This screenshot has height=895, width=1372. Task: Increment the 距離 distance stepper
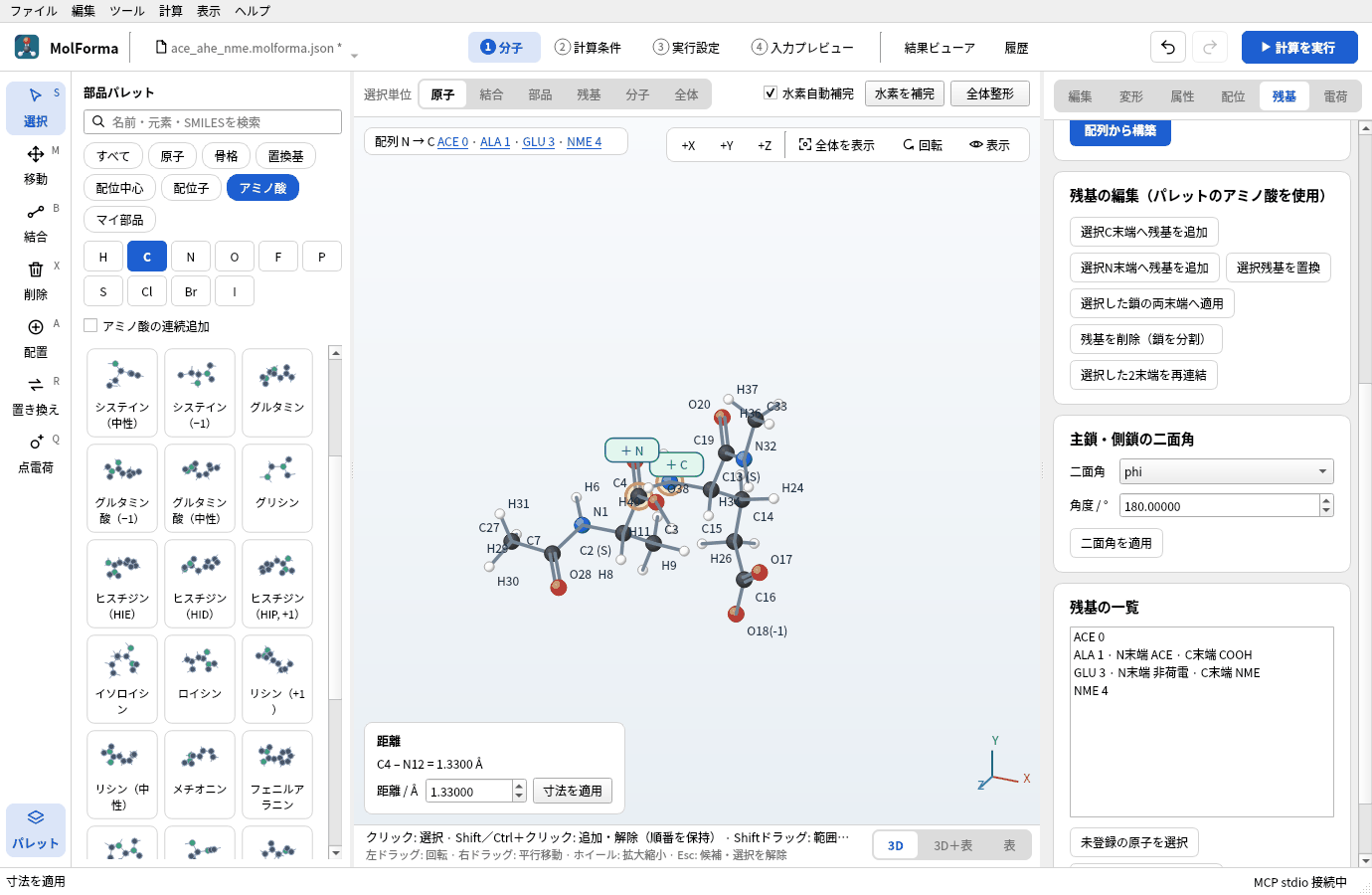(x=519, y=786)
